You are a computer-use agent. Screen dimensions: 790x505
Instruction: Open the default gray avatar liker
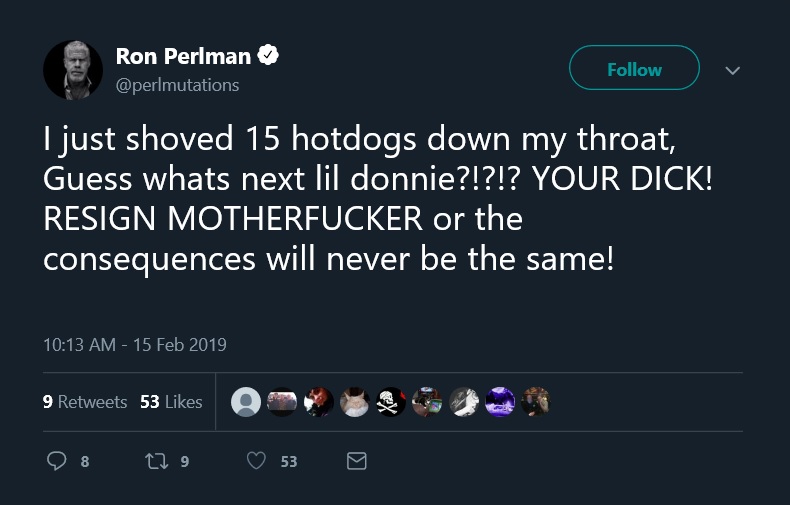[x=246, y=402]
